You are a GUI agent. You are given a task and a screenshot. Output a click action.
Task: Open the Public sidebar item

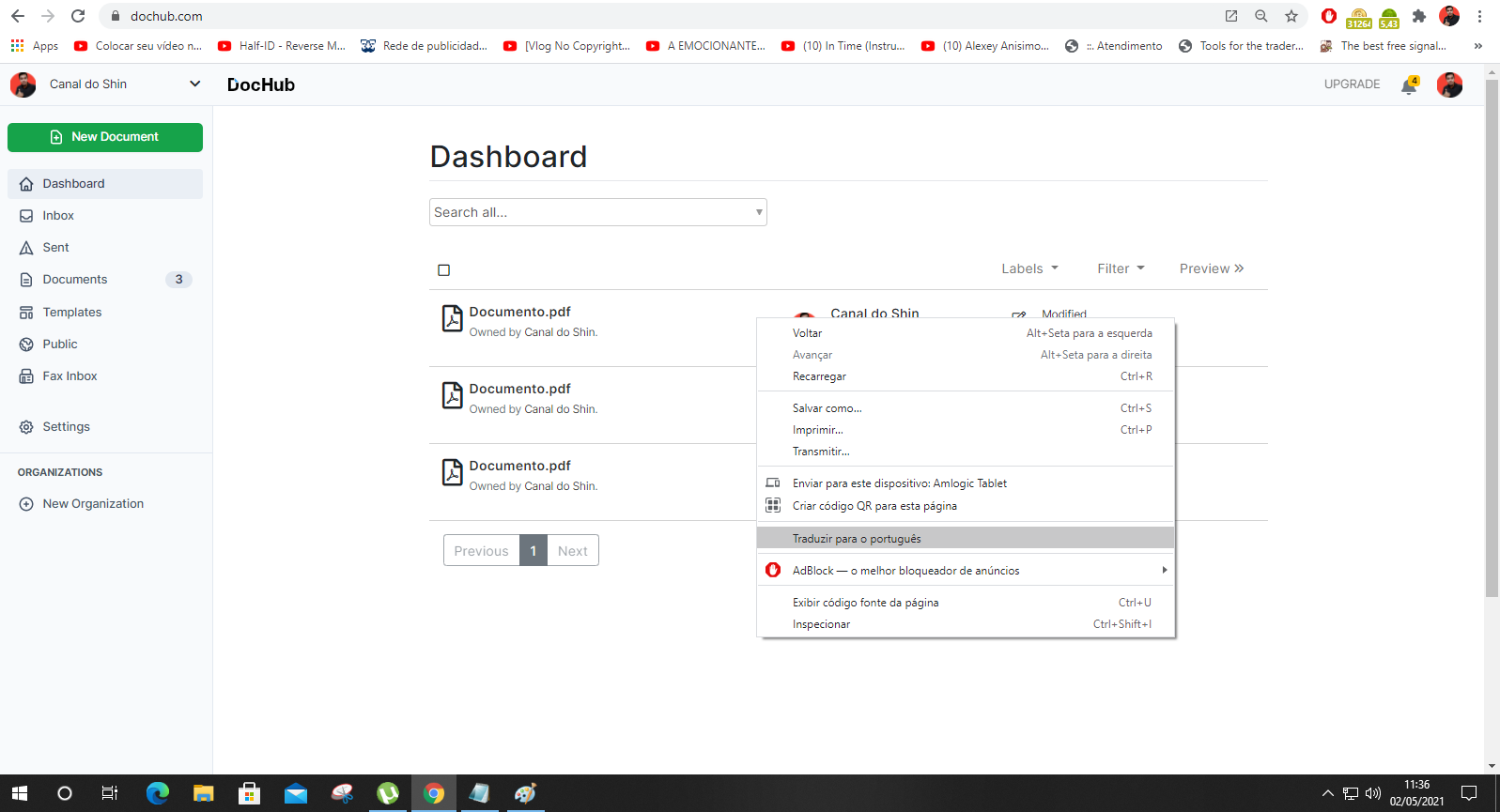pyautogui.click(x=105, y=345)
